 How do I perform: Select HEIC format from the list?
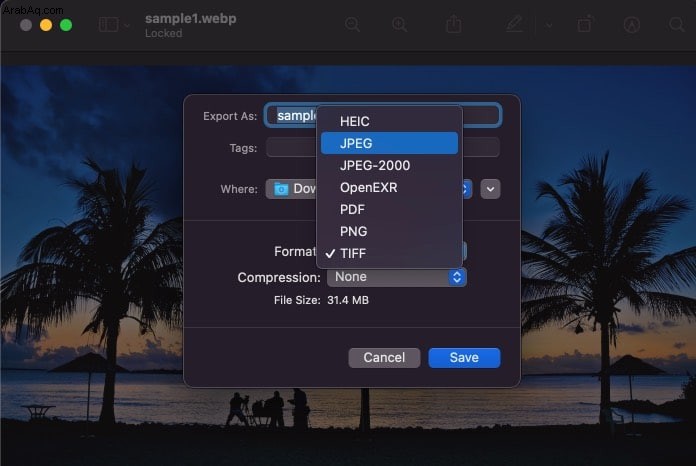pyautogui.click(x=389, y=121)
